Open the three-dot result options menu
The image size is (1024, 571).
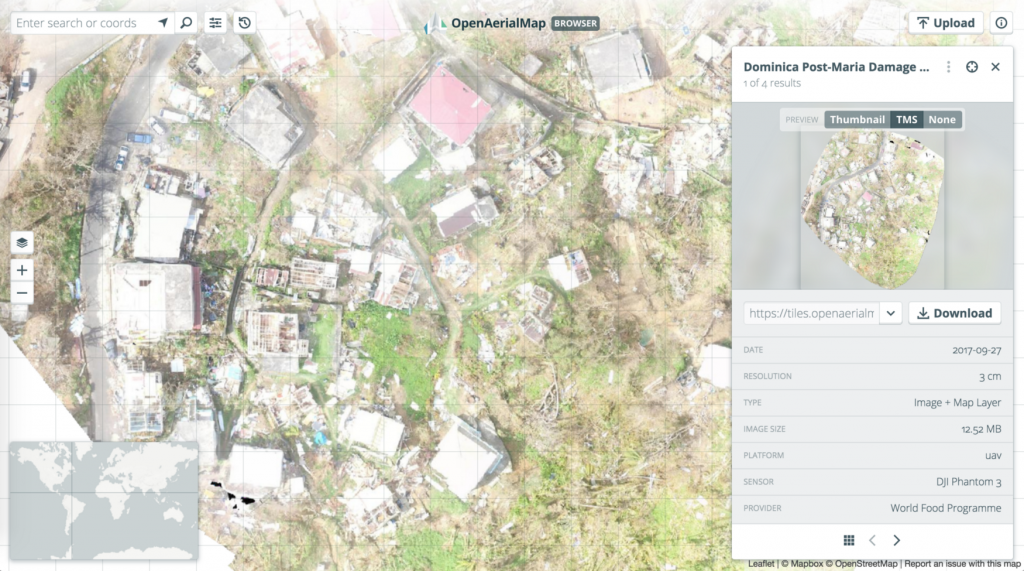tap(949, 67)
